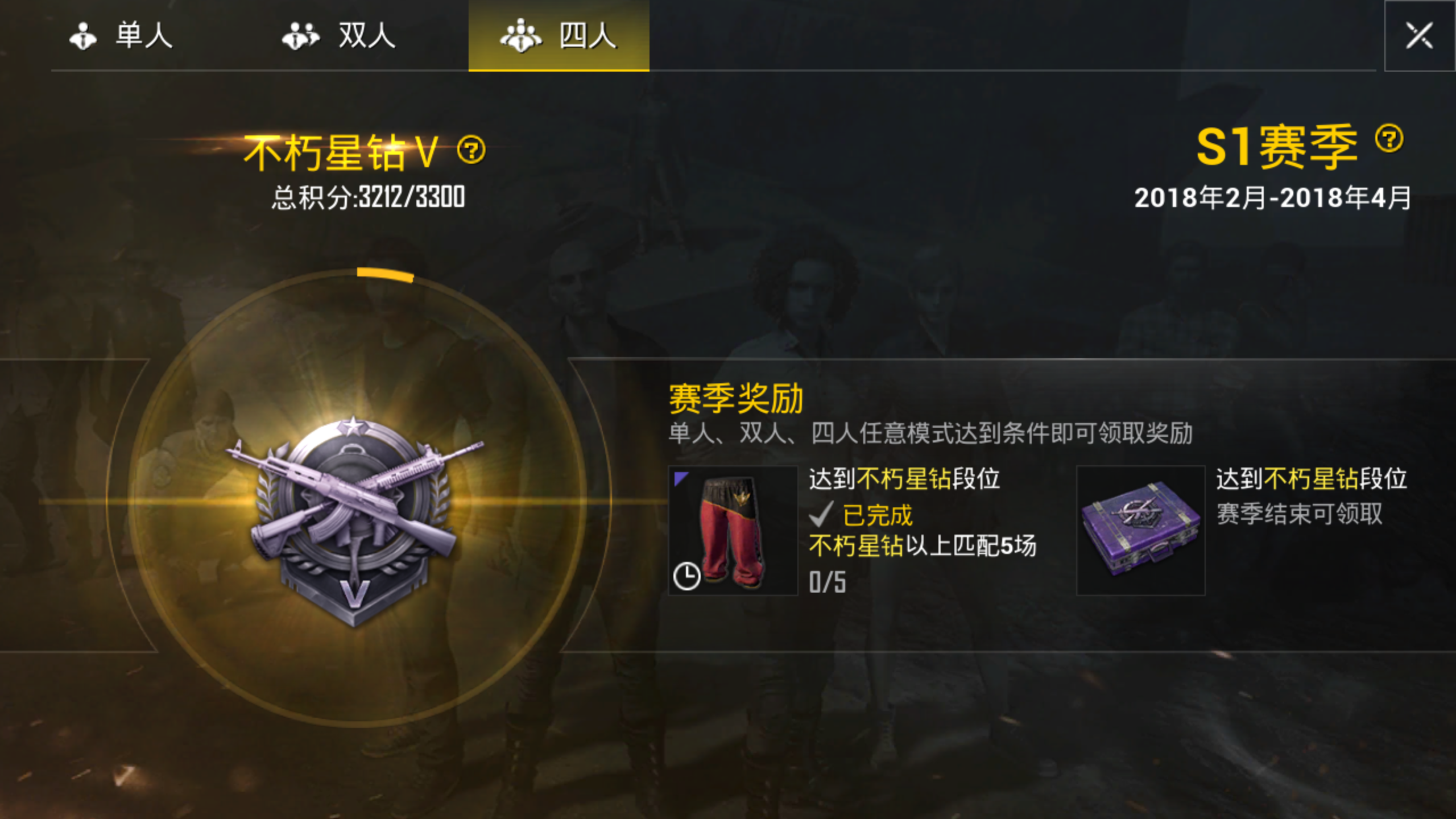Tap the rank progress ring arc
Image resolution: width=1456 pixels, height=819 pixels.
(386, 274)
